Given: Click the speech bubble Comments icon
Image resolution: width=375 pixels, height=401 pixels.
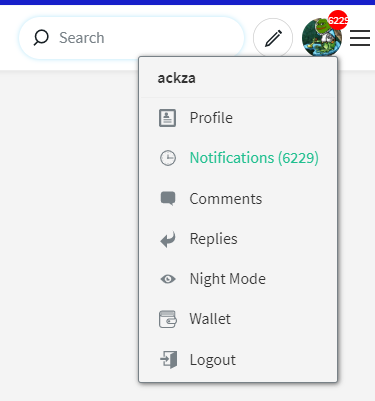Looking at the screenshot, I should [x=168, y=198].
